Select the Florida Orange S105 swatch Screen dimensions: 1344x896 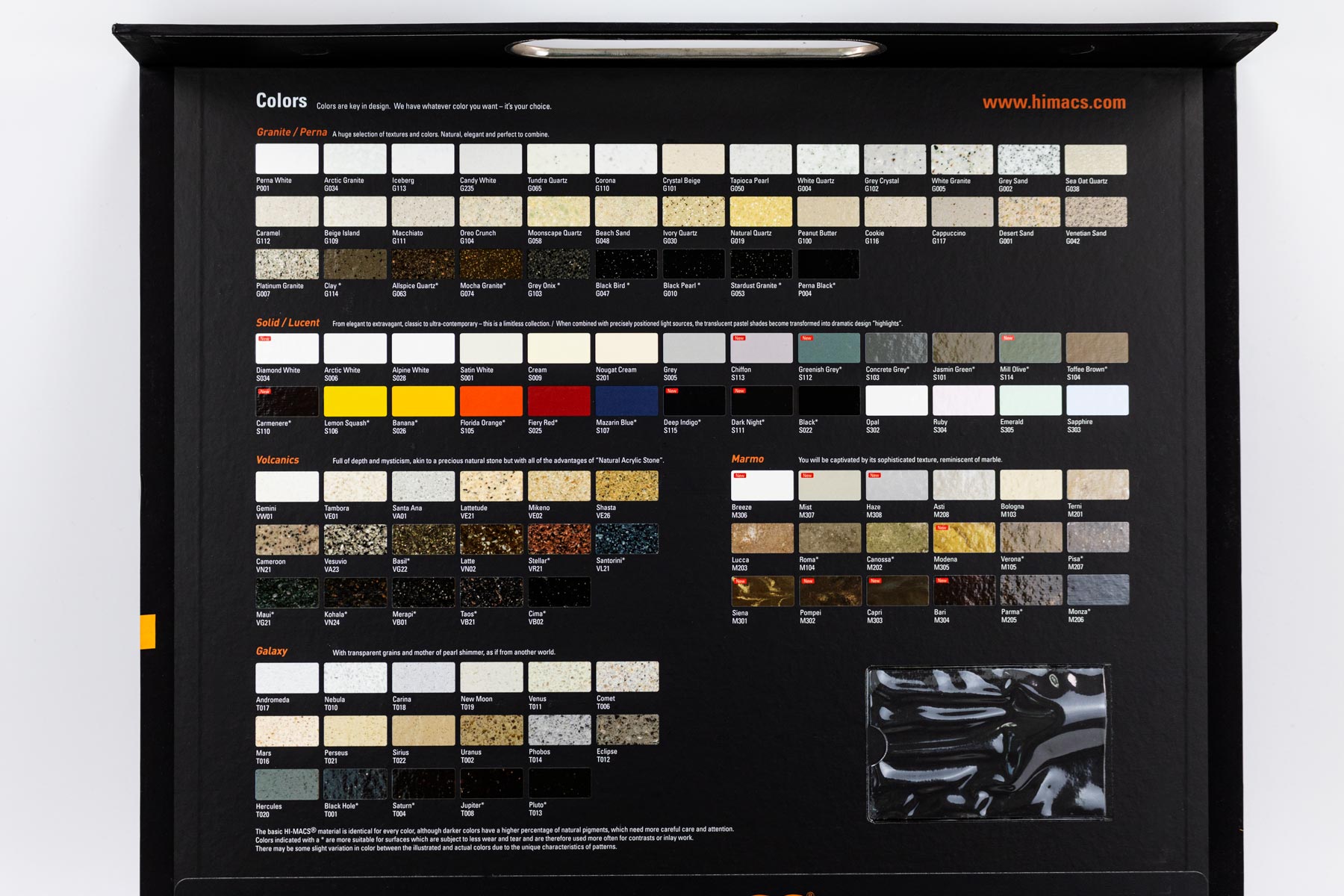coord(491,401)
